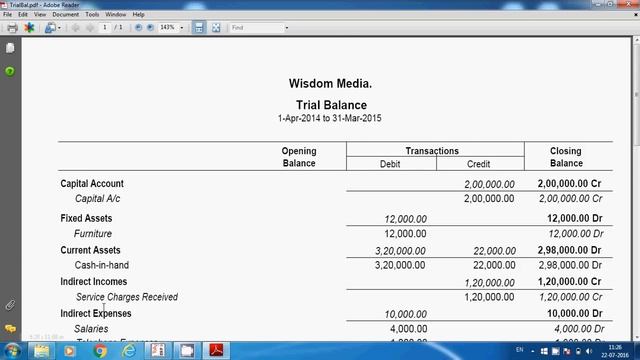Image resolution: width=640 pixels, height=360 pixels.
Task: Click the Find search field
Action: [256, 28]
